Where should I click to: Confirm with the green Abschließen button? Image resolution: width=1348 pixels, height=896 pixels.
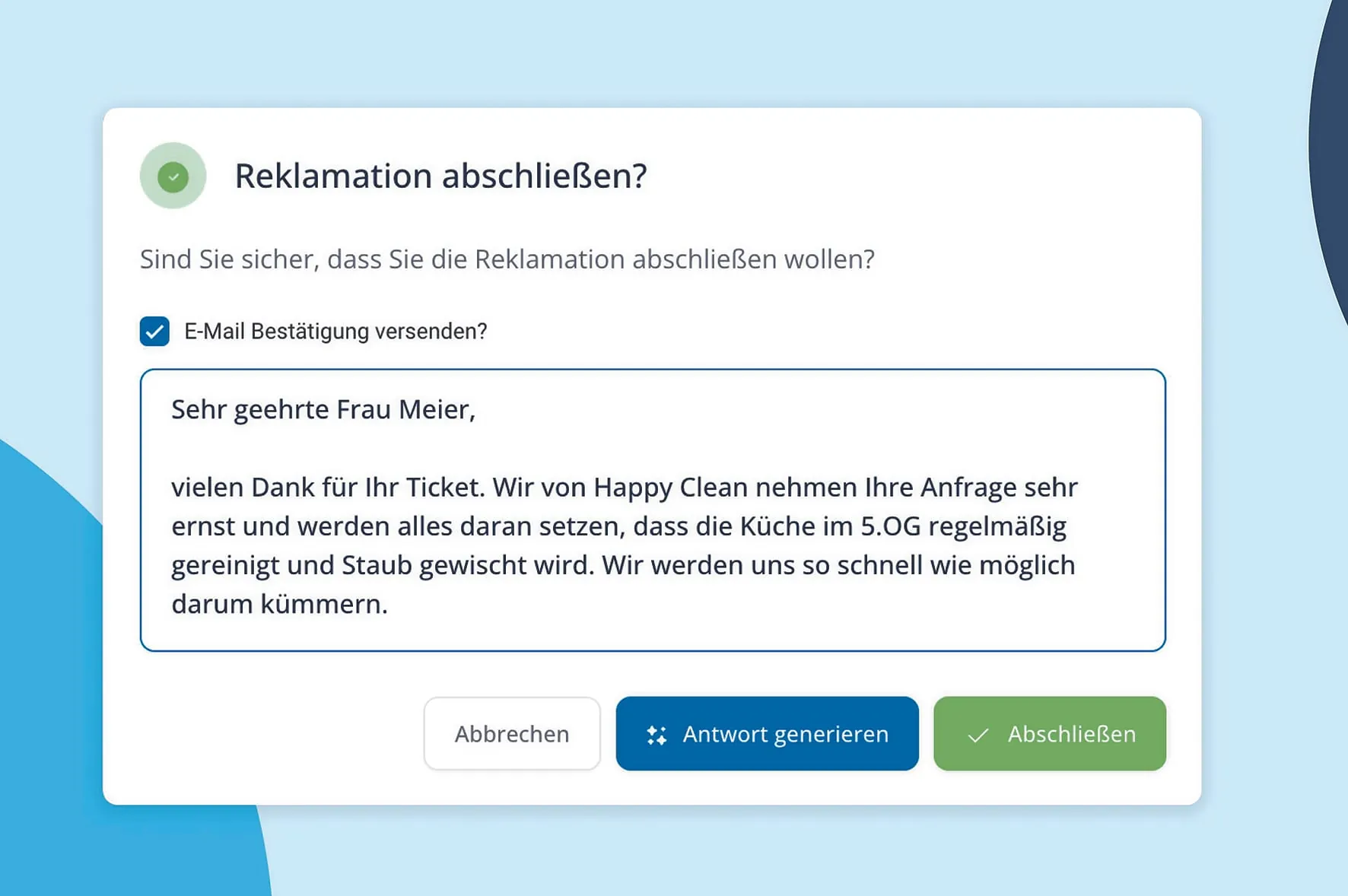pos(1049,733)
